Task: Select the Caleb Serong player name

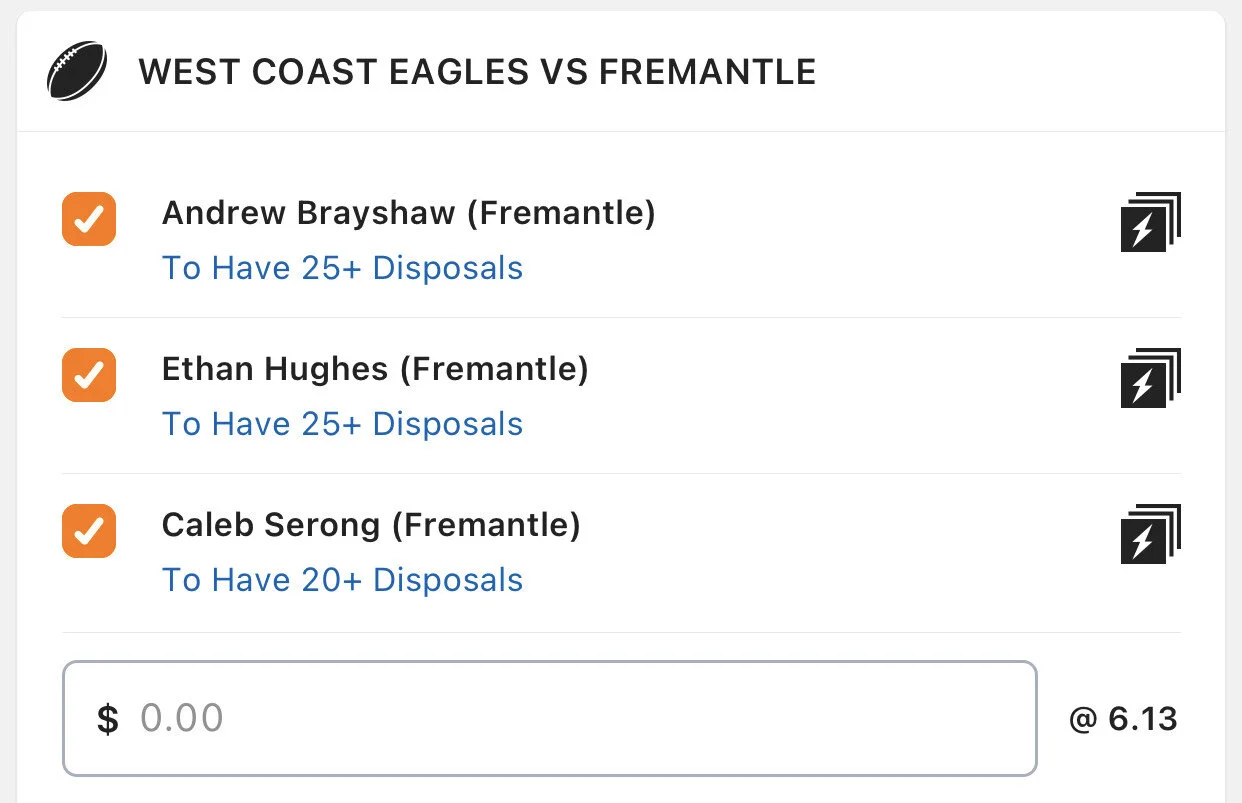Action: [270, 525]
